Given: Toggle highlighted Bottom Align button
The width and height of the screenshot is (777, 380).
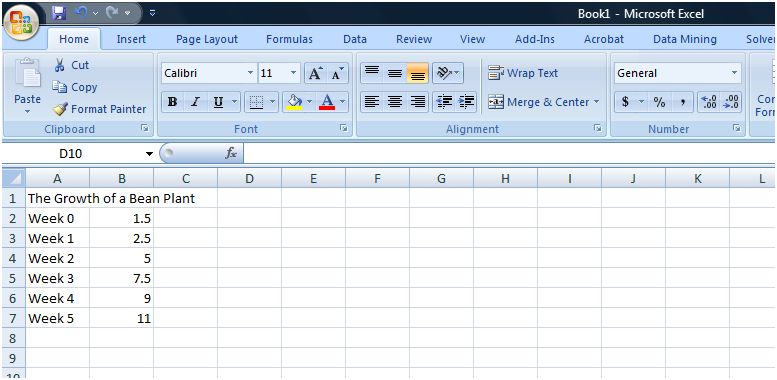Looking at the screenshot, I should click(x=417, y=73).
